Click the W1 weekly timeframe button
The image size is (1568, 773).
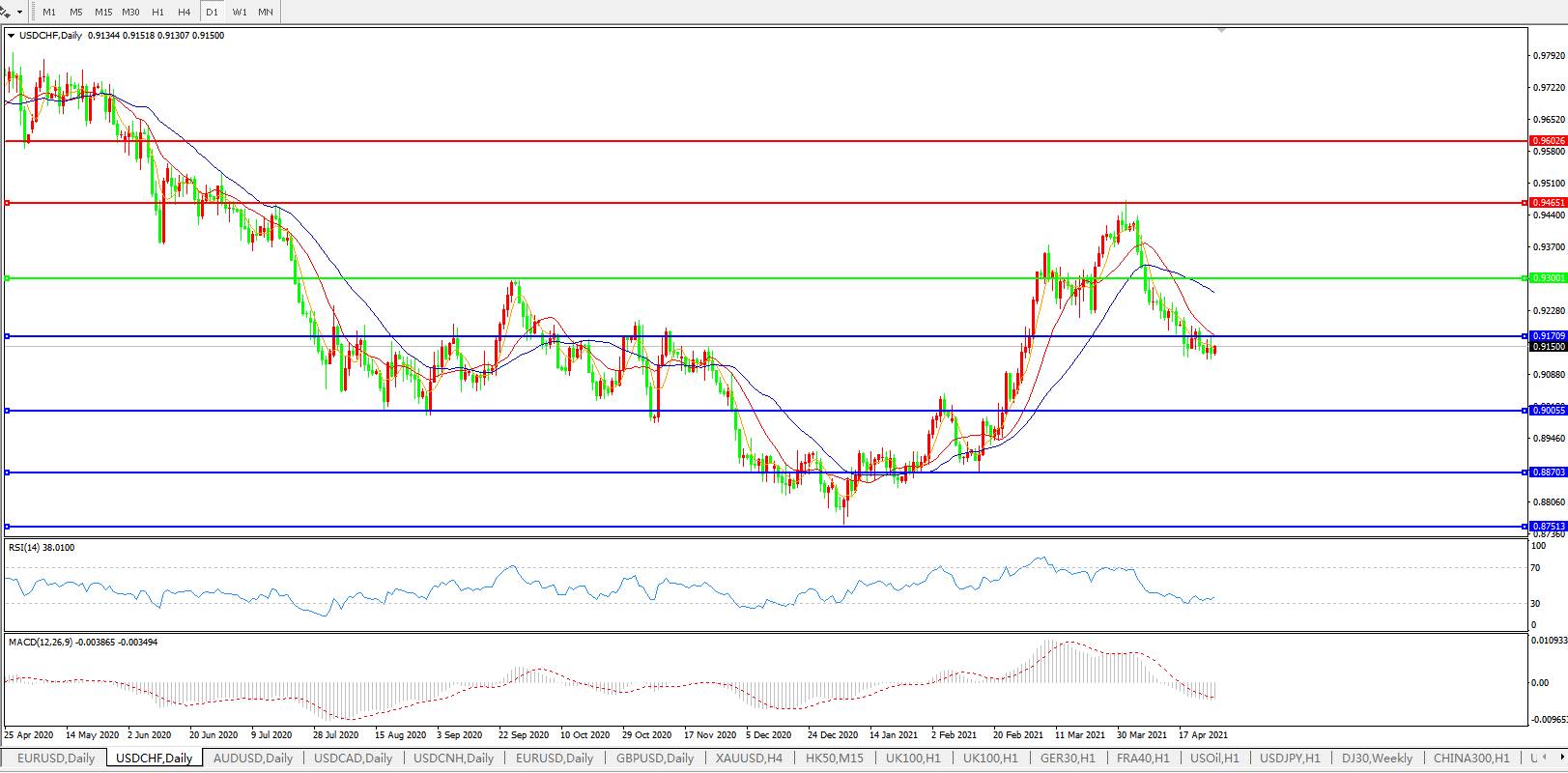pos(239,13)
